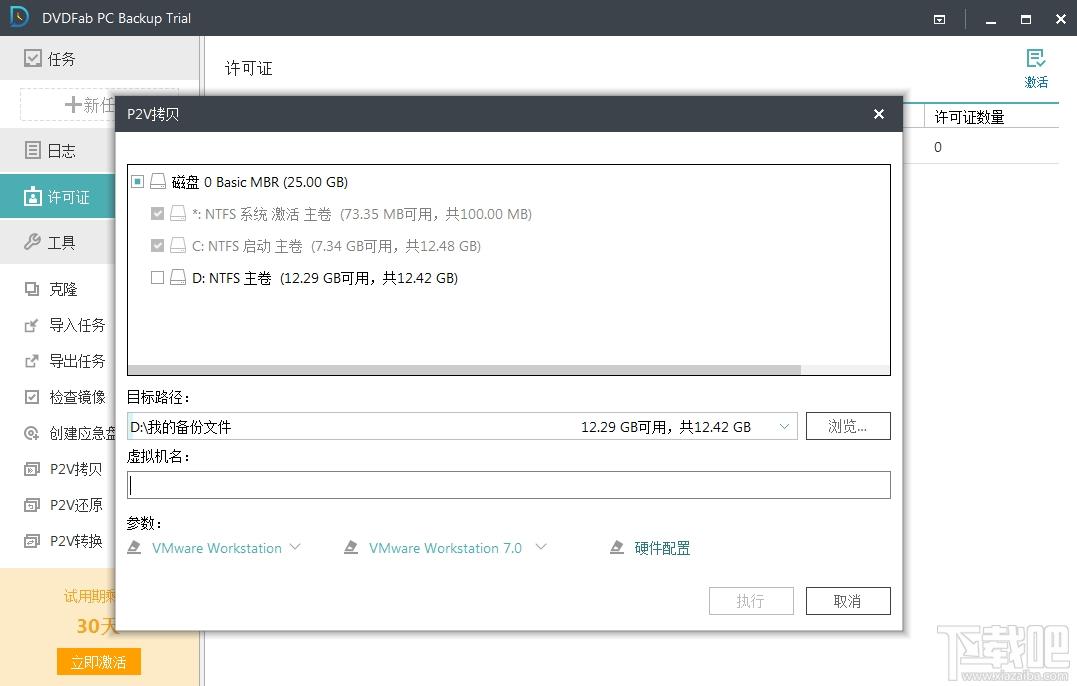This screenshot has height=686, width=1077.
Task: Check the D: NTFS 主卷 checkbox
Action: (x=157, y=277)
